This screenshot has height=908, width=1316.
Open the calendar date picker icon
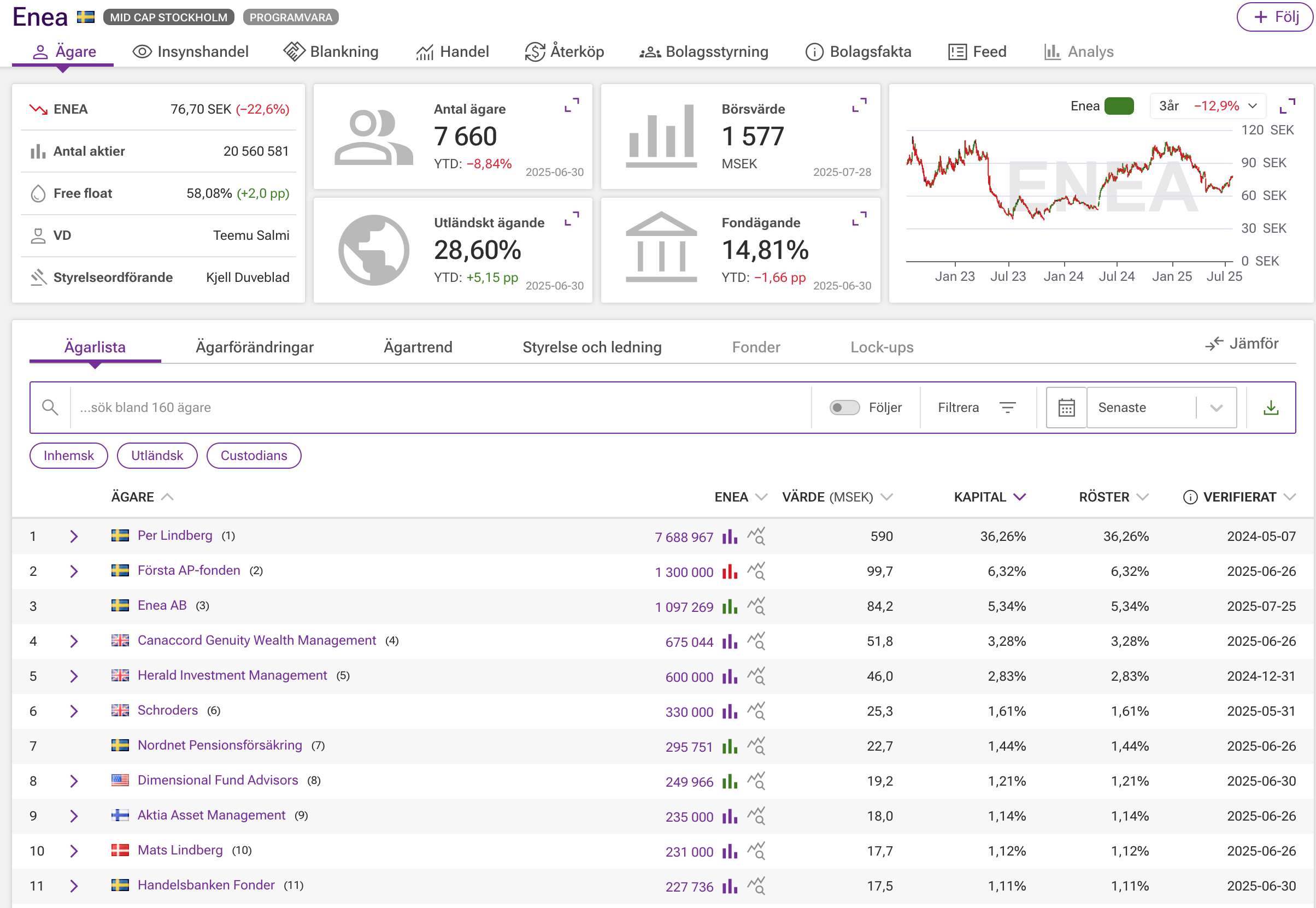[x=1066, y=408]
